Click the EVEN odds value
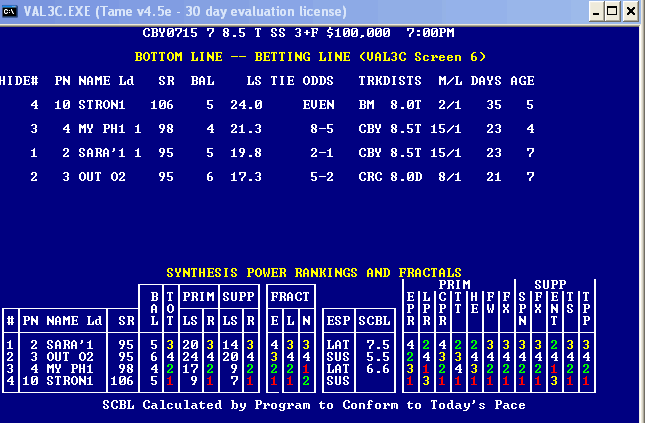645x423 pixels. (318, 105)
